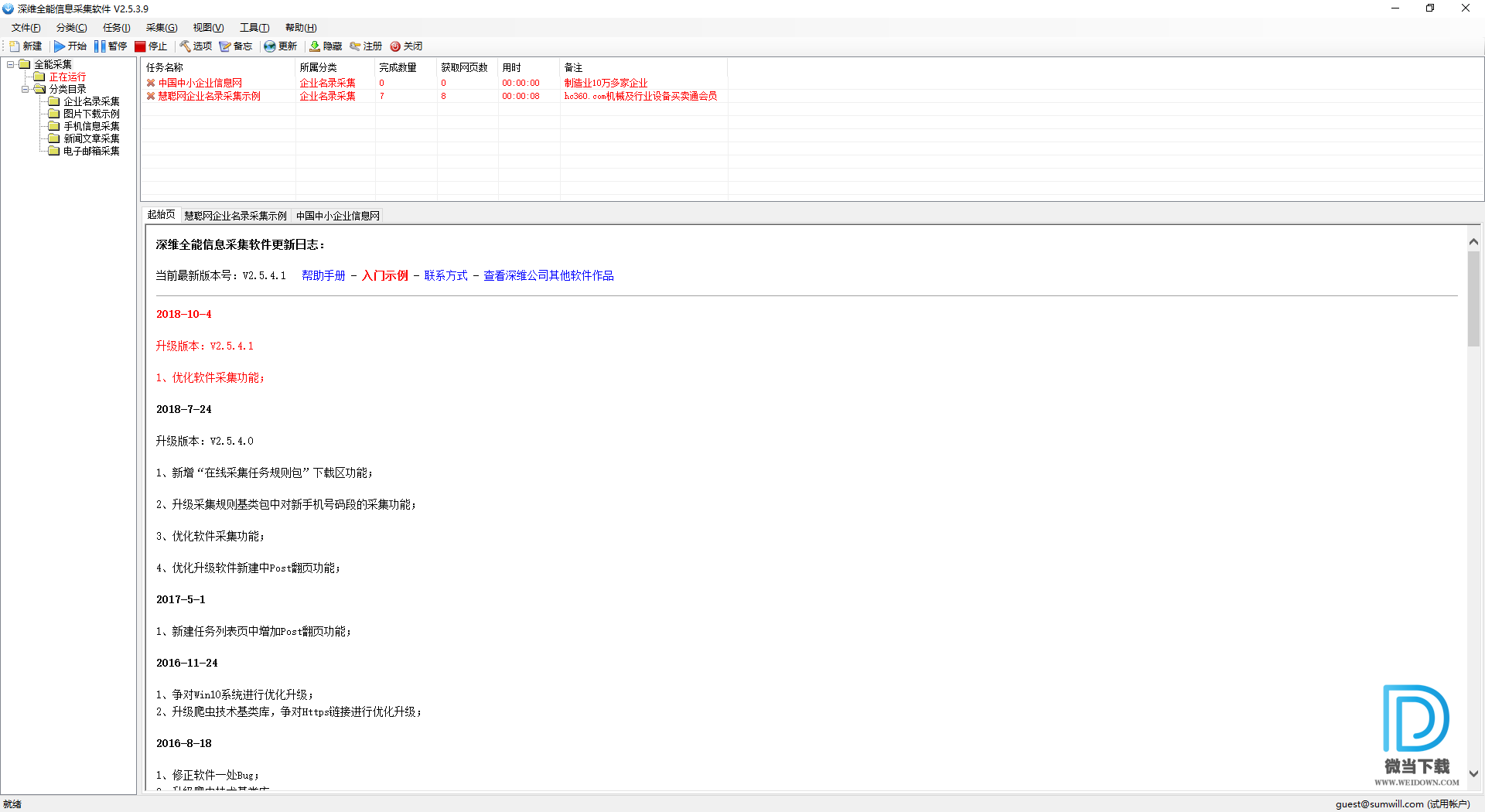Switch to the 中国中小企业信息网 tab
The image size is (1485, 812).
coord(338,216)
